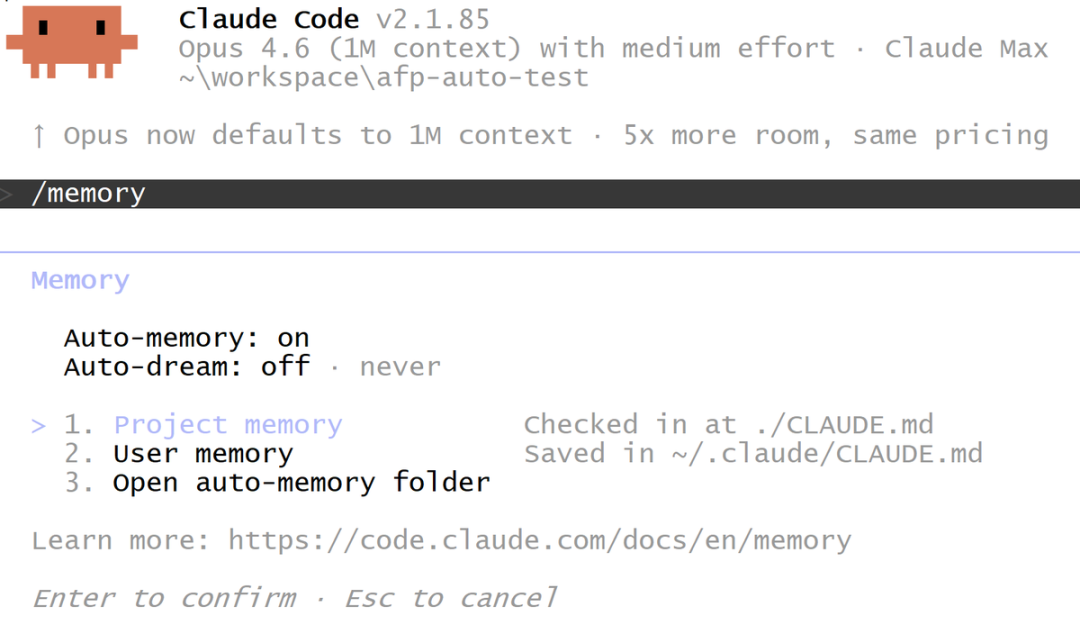Click the Saved in ~/.claude/CLAUDE.md description
The height and width of the screenshot is (634, 1080).
tap(754, 453)
